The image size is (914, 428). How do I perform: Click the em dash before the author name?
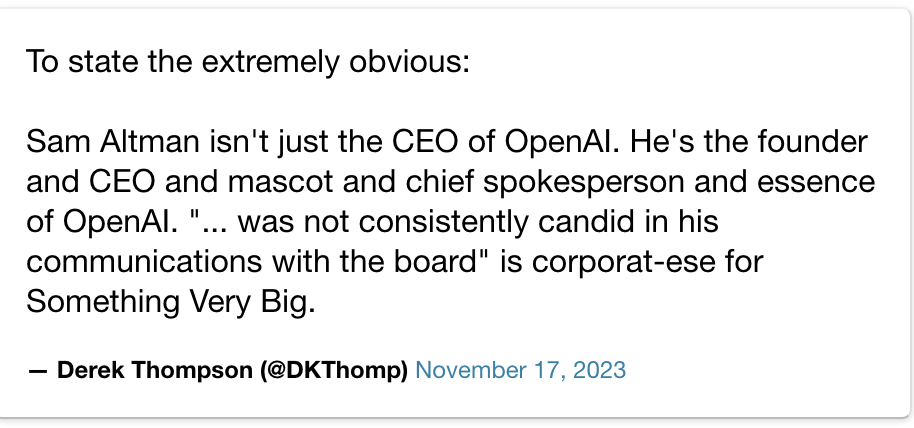click(38, 371)
